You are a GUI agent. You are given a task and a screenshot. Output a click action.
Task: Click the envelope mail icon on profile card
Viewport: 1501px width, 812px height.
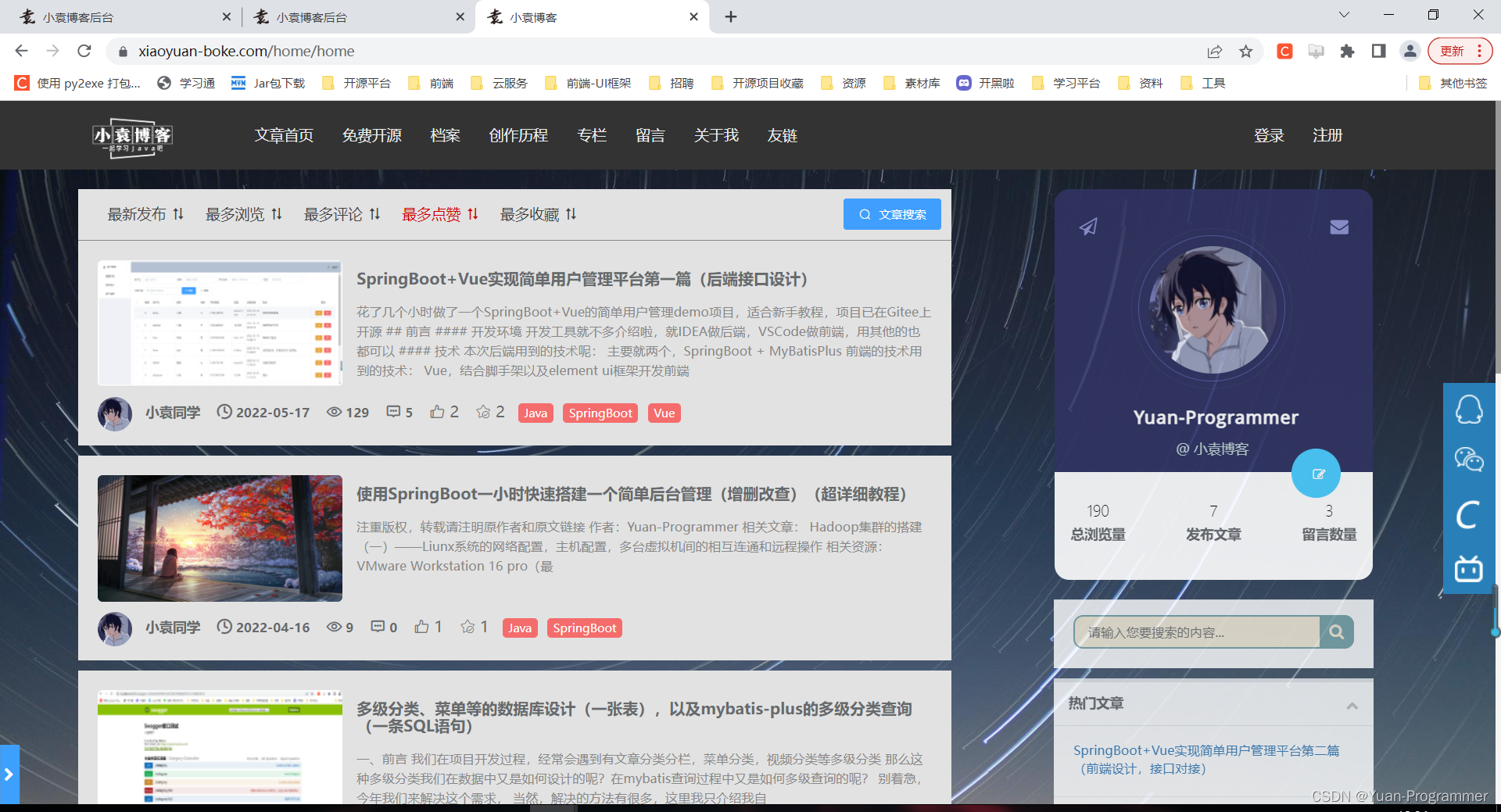click(x=1339, y=227)
